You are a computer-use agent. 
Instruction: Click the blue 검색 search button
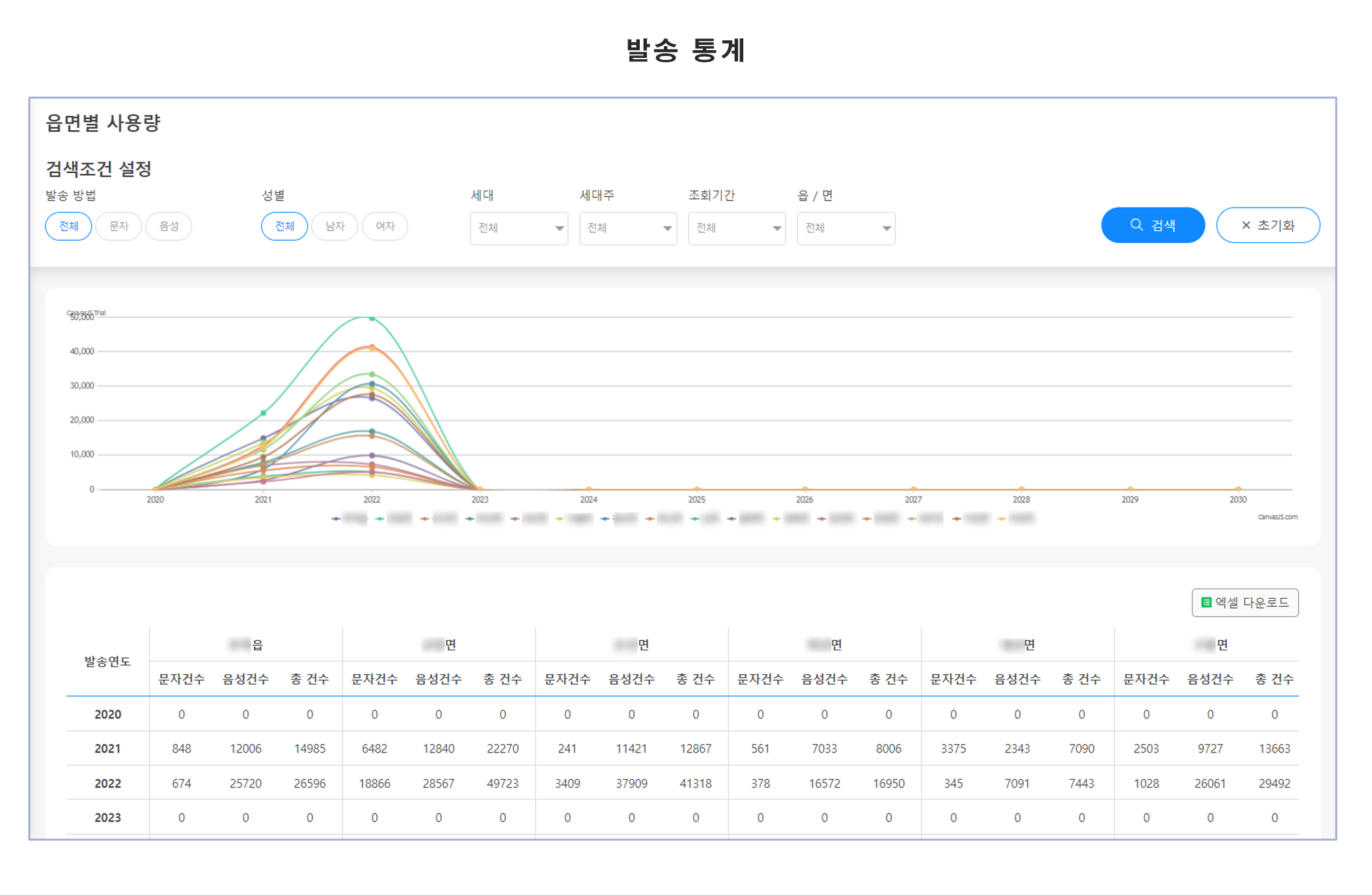coord(1152,225)
